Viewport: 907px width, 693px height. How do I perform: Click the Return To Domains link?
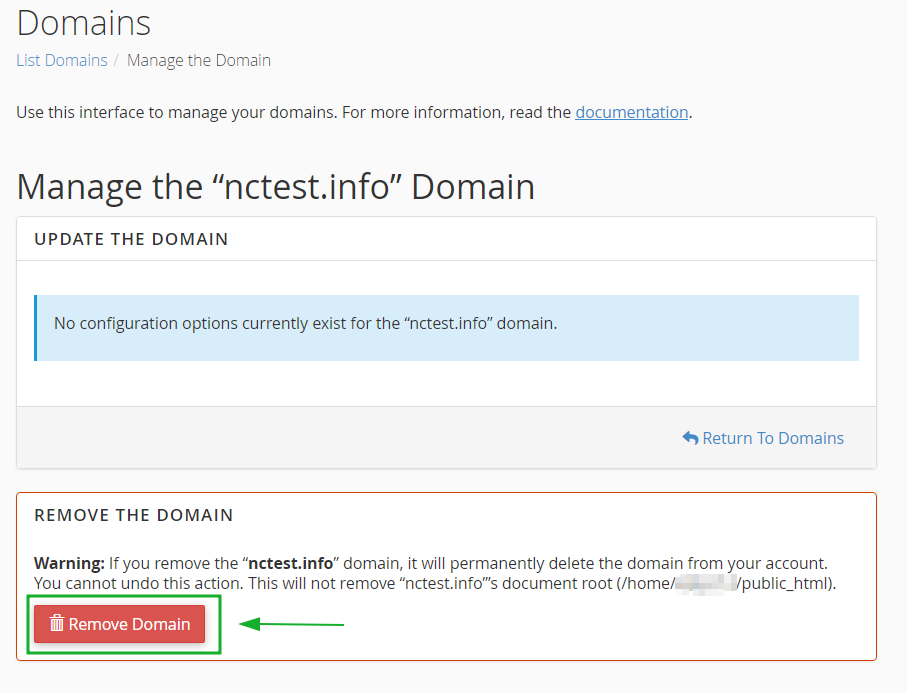(763, 438)
